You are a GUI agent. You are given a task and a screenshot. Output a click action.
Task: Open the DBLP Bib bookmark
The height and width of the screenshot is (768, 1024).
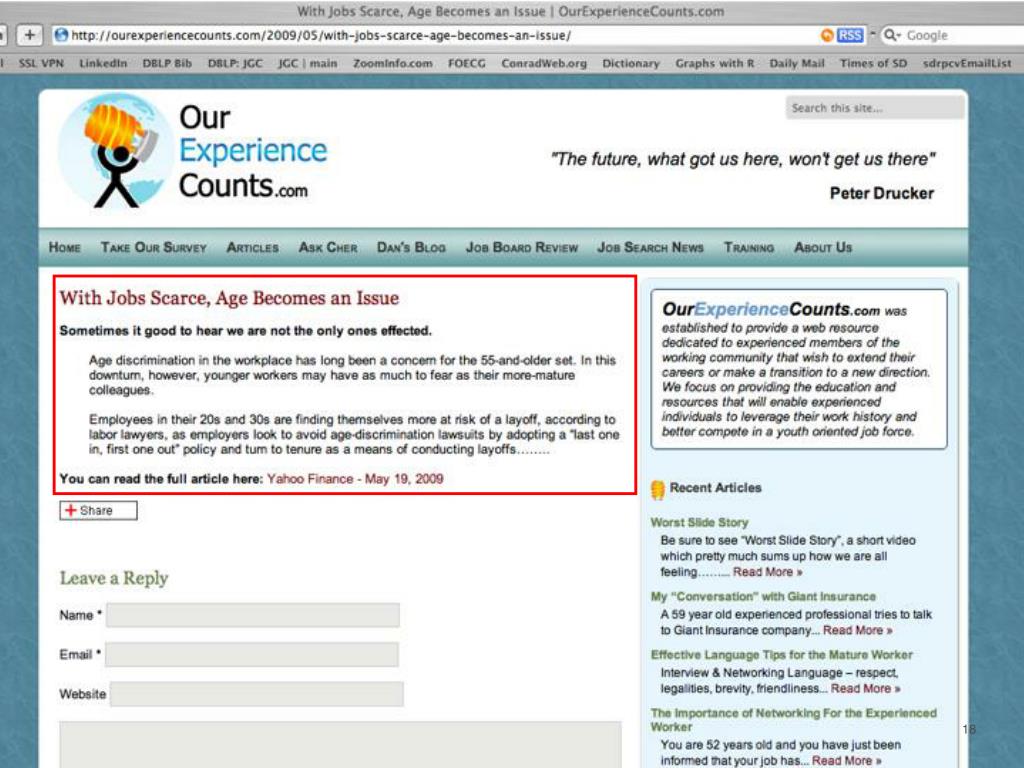pos(167,63)
